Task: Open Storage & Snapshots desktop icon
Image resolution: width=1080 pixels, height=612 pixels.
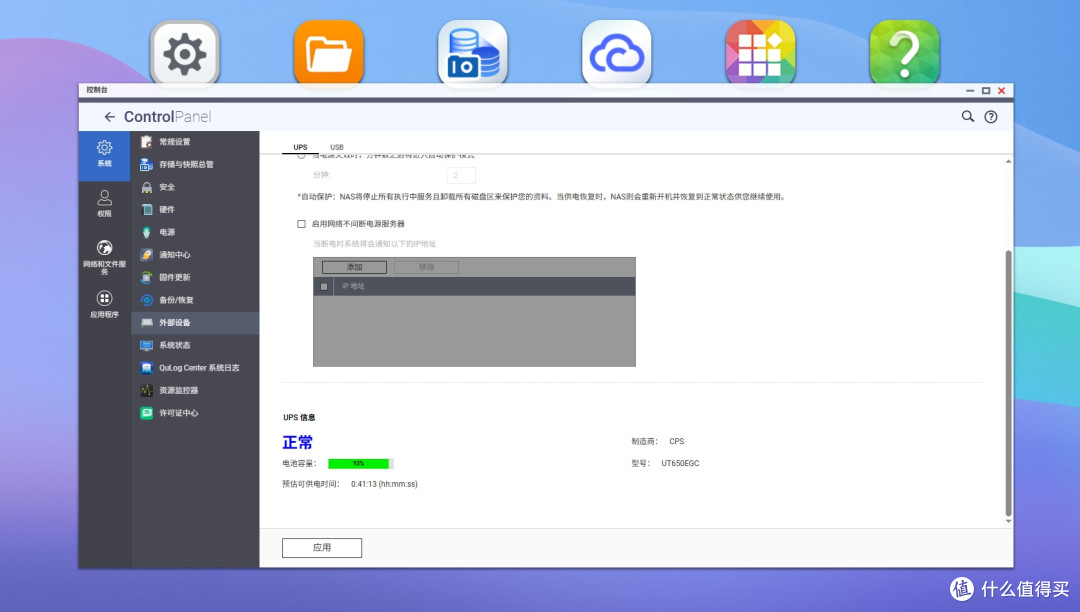Action: pos(472,54)
